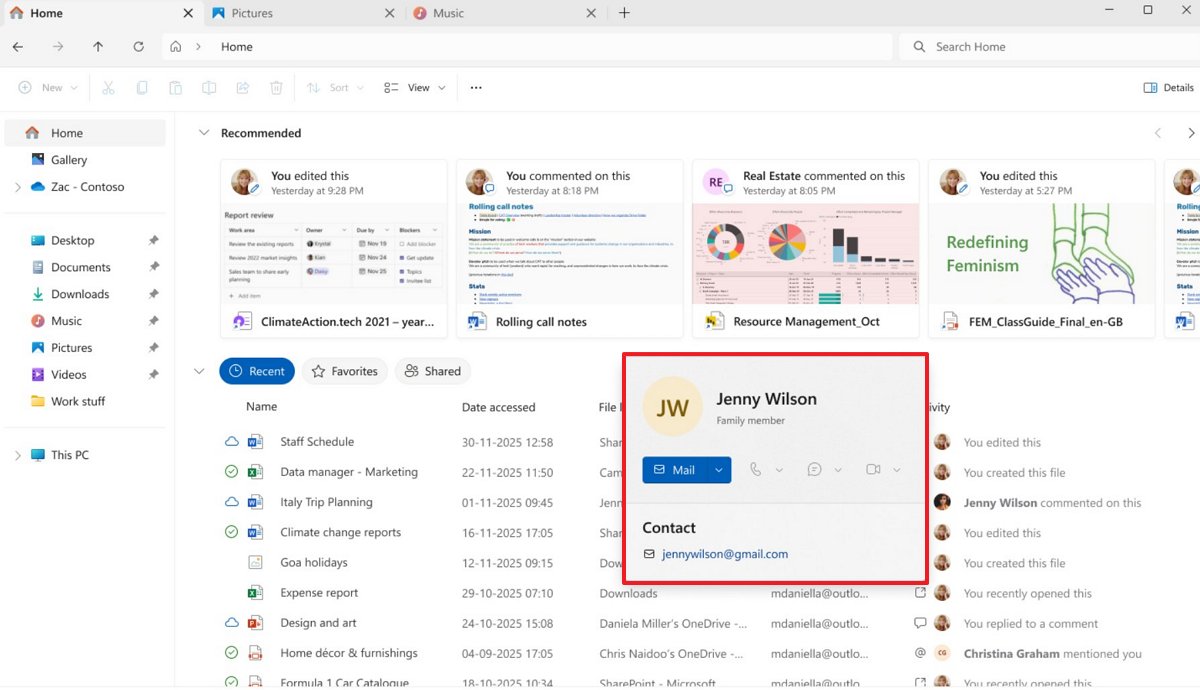Select the Shared filter pill
This screenshot has width=1200, height=690.
click(433, 371)
